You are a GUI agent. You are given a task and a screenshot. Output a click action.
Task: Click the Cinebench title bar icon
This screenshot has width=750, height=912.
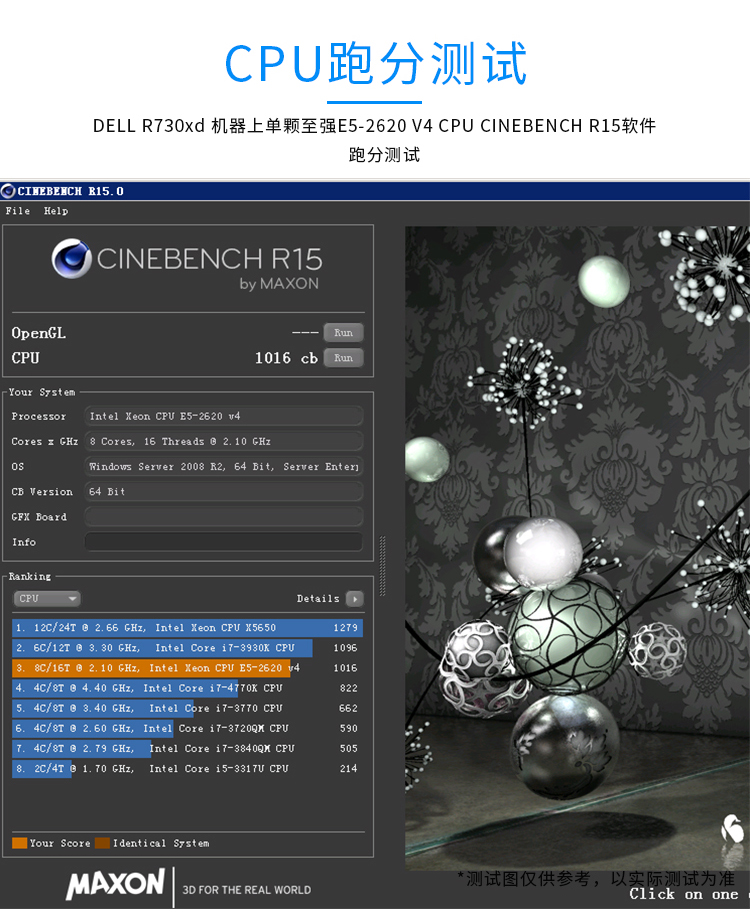coord(8,191)
